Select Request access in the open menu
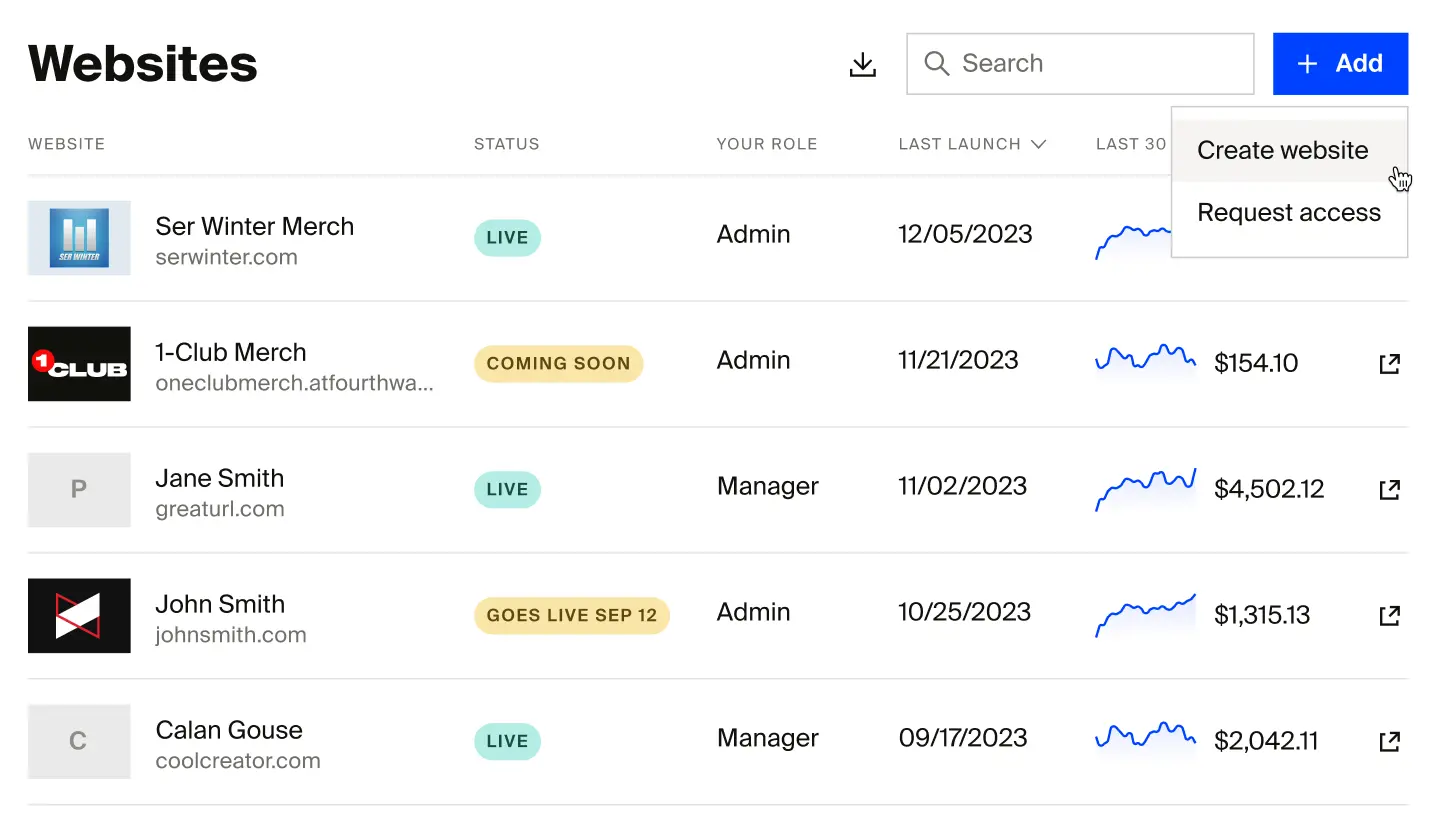1436x832 pixels. click(x=1288, y=212)
